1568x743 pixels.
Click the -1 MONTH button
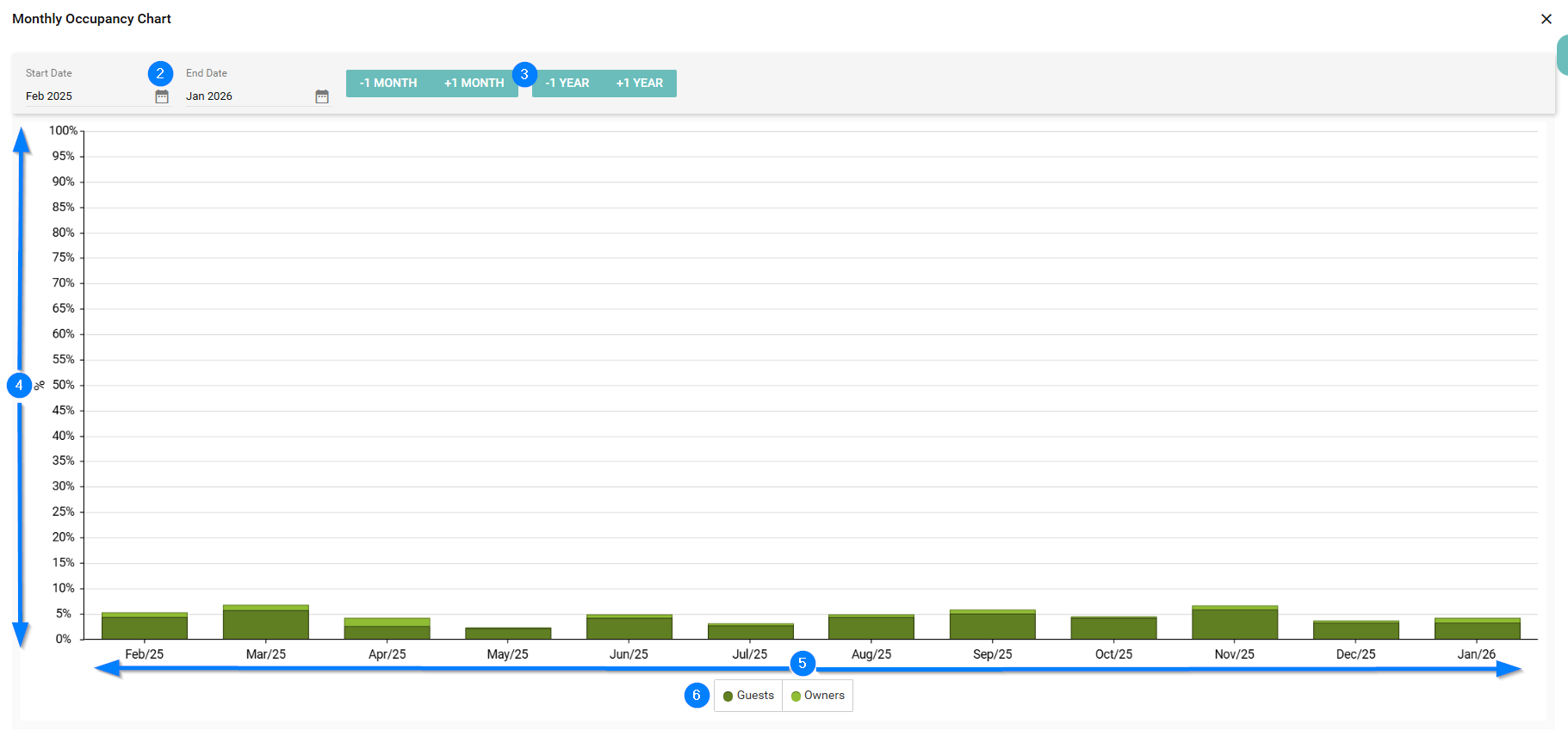(x=388, y=84)
